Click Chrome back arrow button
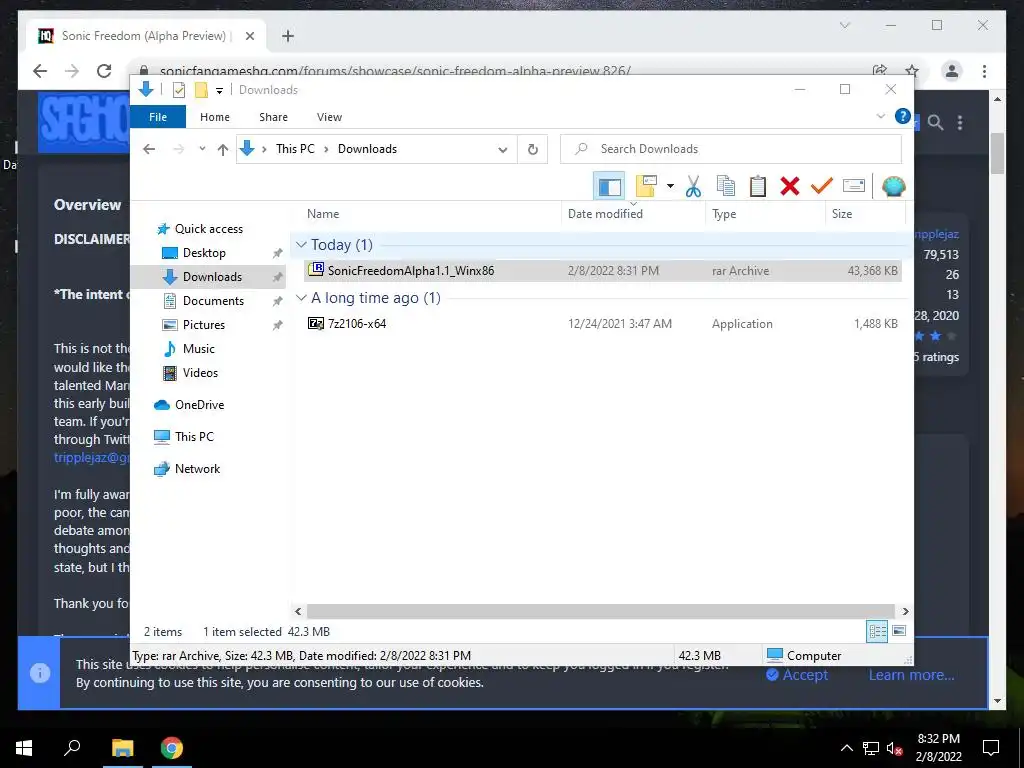Image resolution: width=1024 pixels, height=768 pixels. tap(40, 71)
